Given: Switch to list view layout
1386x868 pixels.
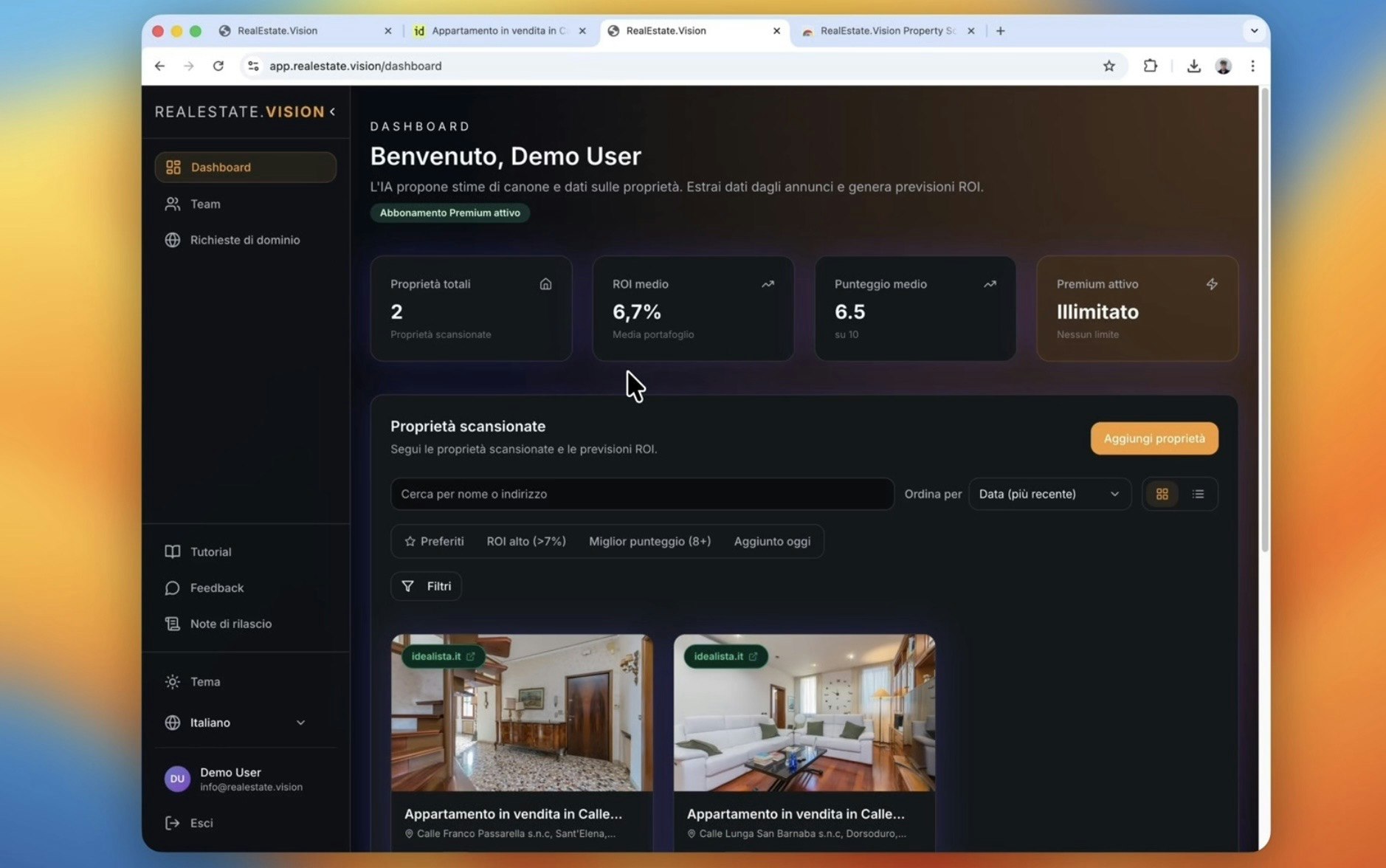Looking at the screenshot, I should click(x=1197, y=494).
